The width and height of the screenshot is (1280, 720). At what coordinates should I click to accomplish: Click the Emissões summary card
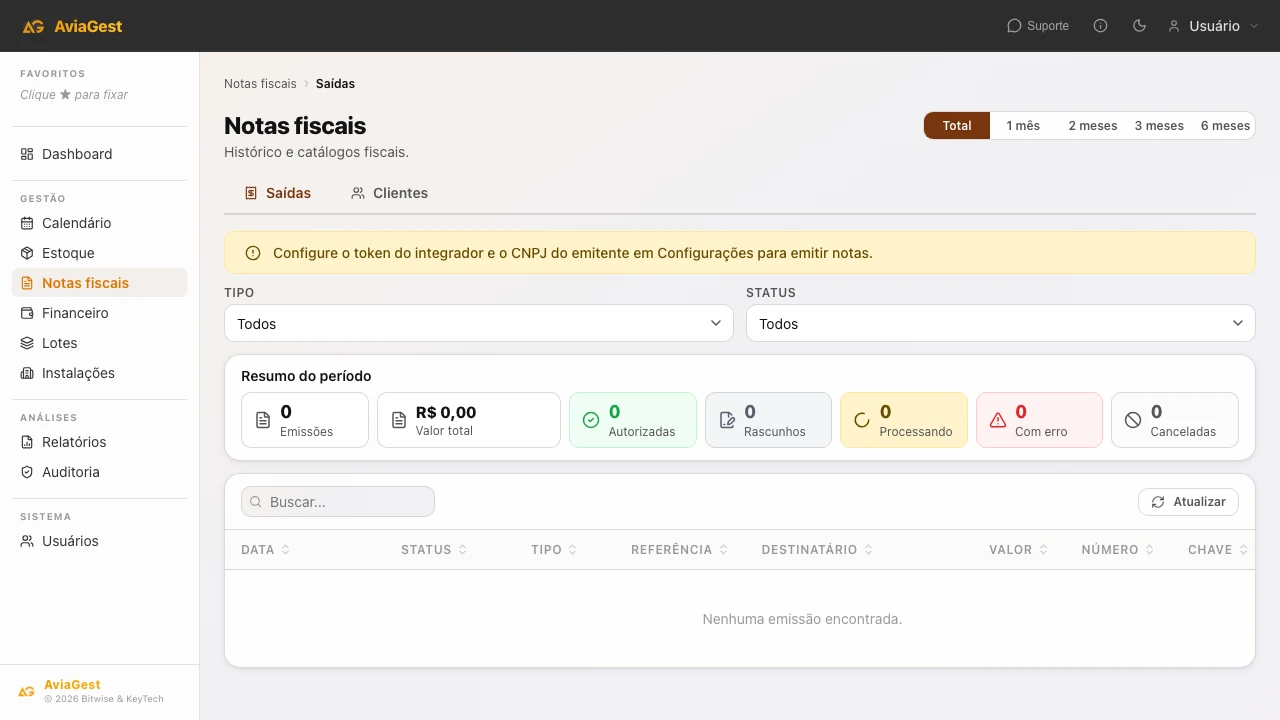pos(305,420)
